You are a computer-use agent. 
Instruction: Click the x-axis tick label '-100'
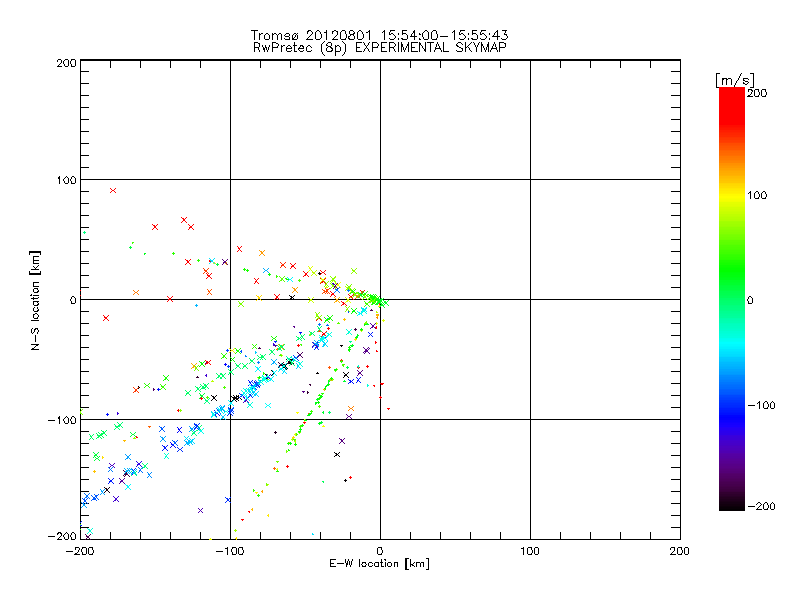[230, 551]
